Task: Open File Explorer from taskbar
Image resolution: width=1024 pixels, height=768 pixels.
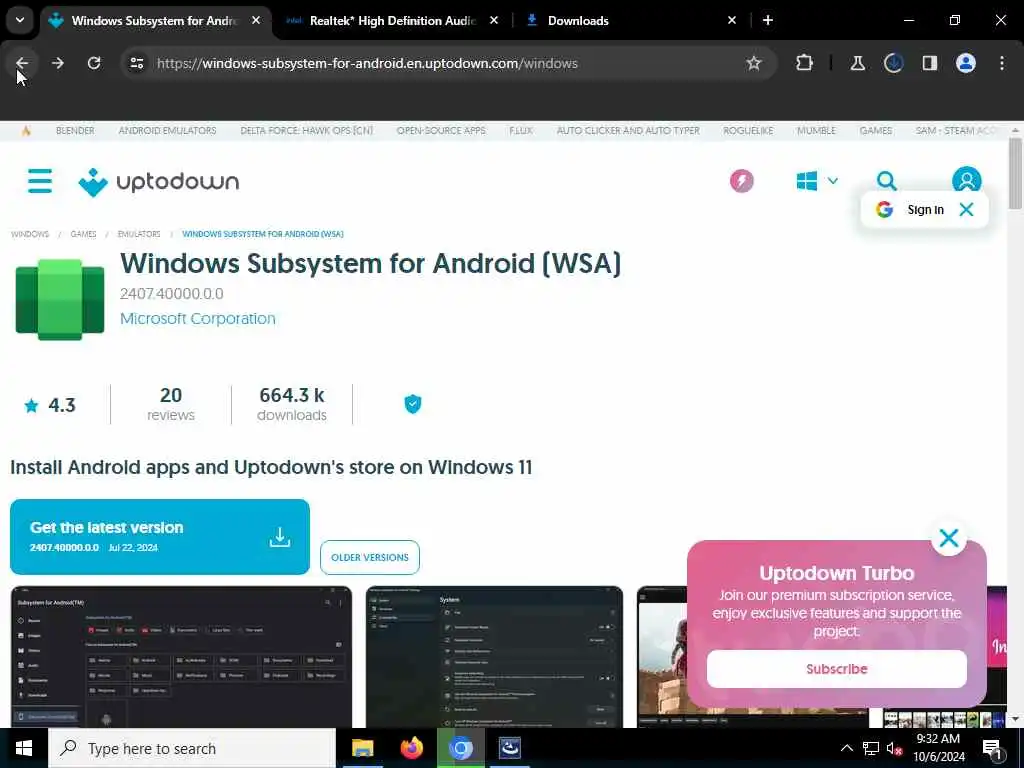Action: point(362,748)
